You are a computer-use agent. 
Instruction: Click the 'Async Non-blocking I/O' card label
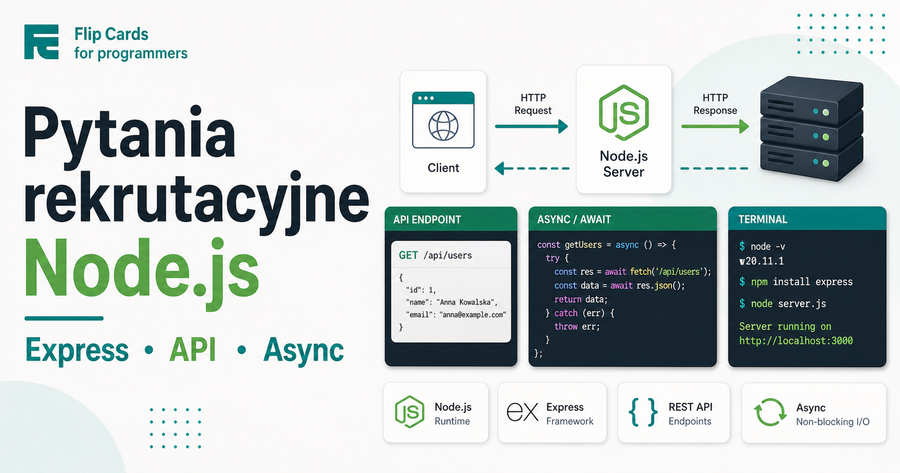(833, 414)
